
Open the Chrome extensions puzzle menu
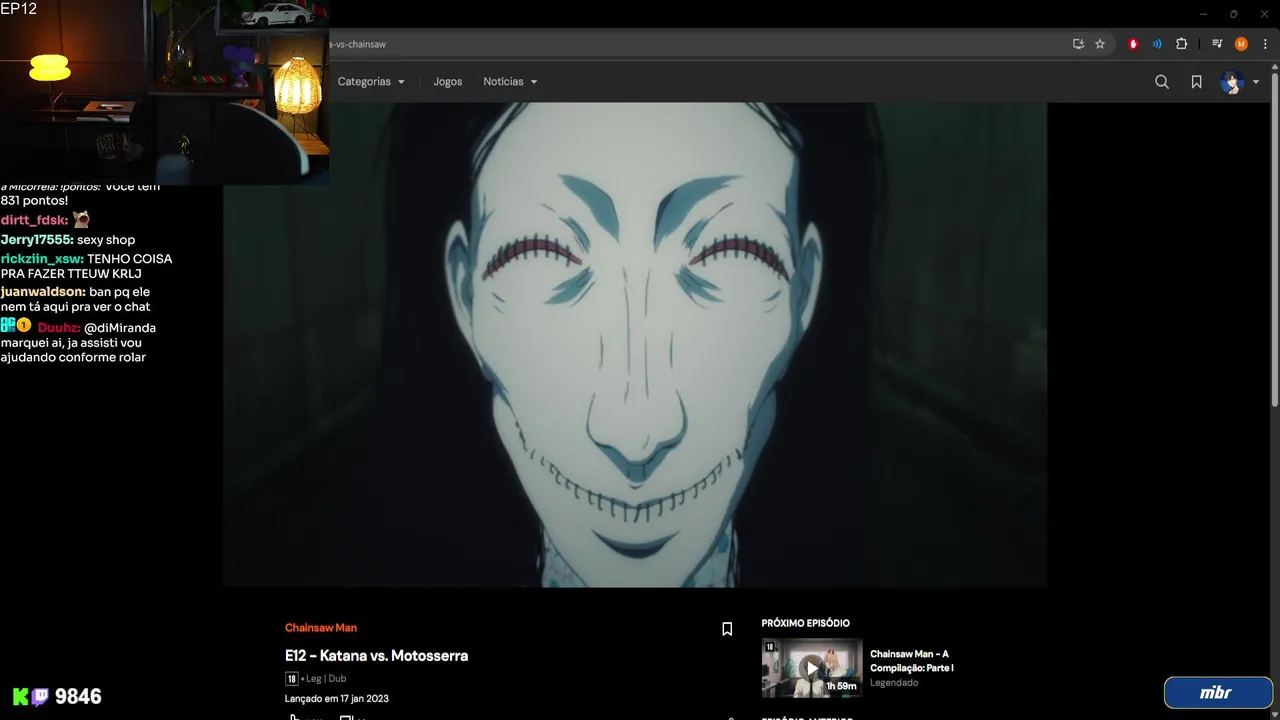click(1181, 44)
